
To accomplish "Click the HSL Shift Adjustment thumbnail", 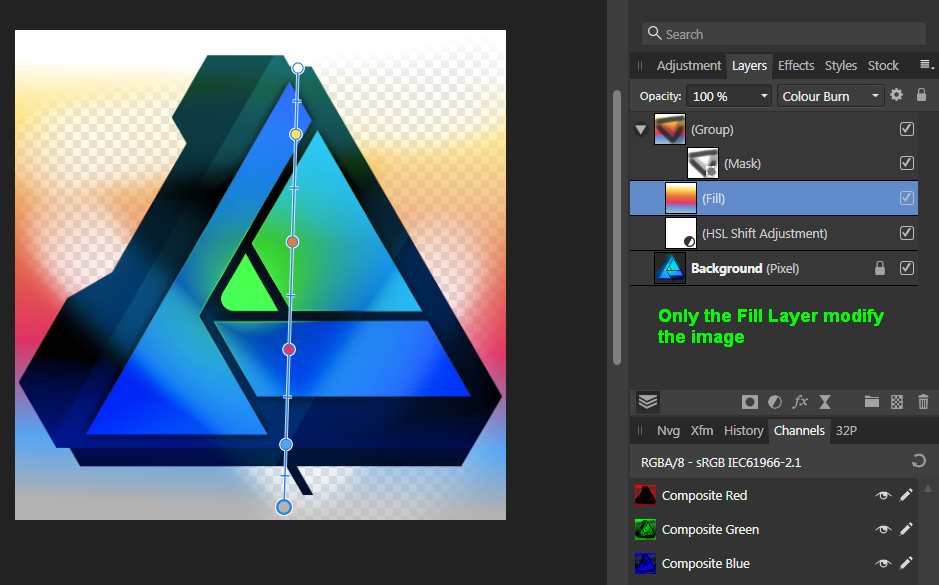I will (x=681, y=233).
